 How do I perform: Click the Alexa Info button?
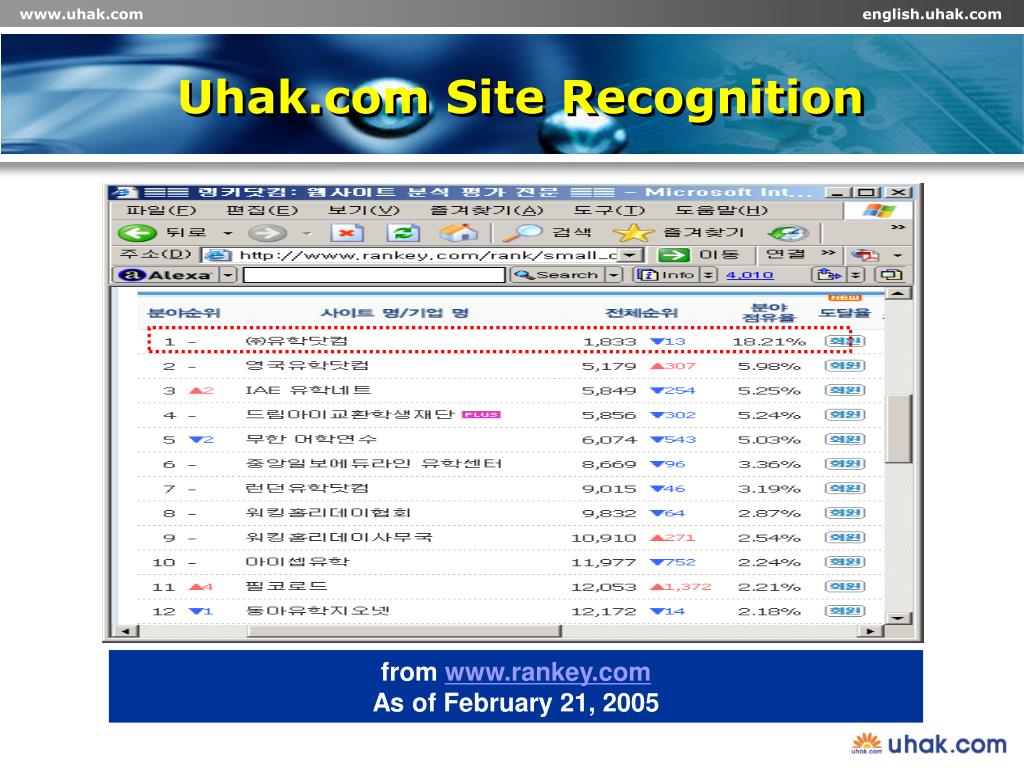pyautogui.click(x=667, y=275)
